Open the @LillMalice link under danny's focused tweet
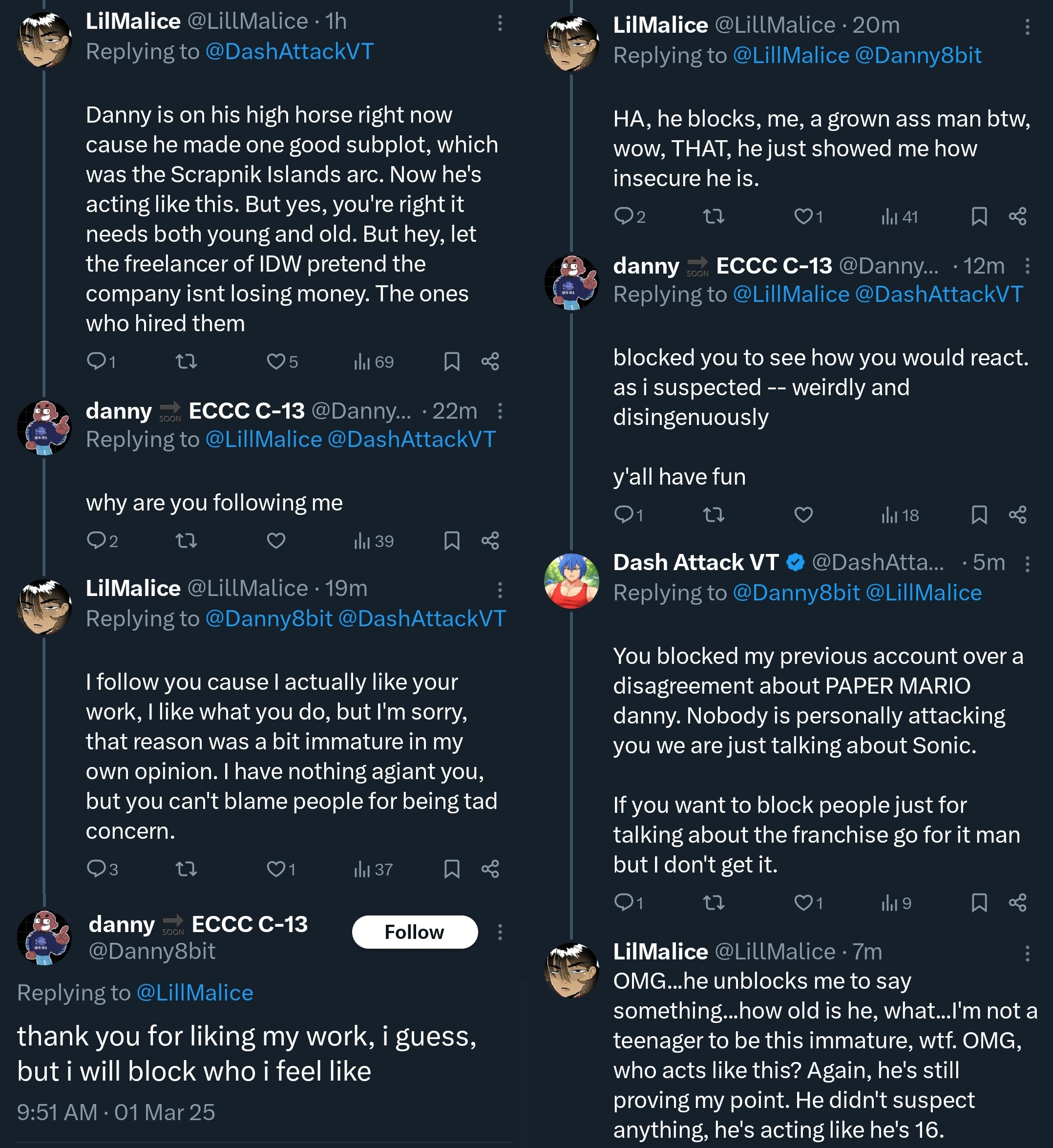This screenshot has width=1053, height=1148. point(194,993)
